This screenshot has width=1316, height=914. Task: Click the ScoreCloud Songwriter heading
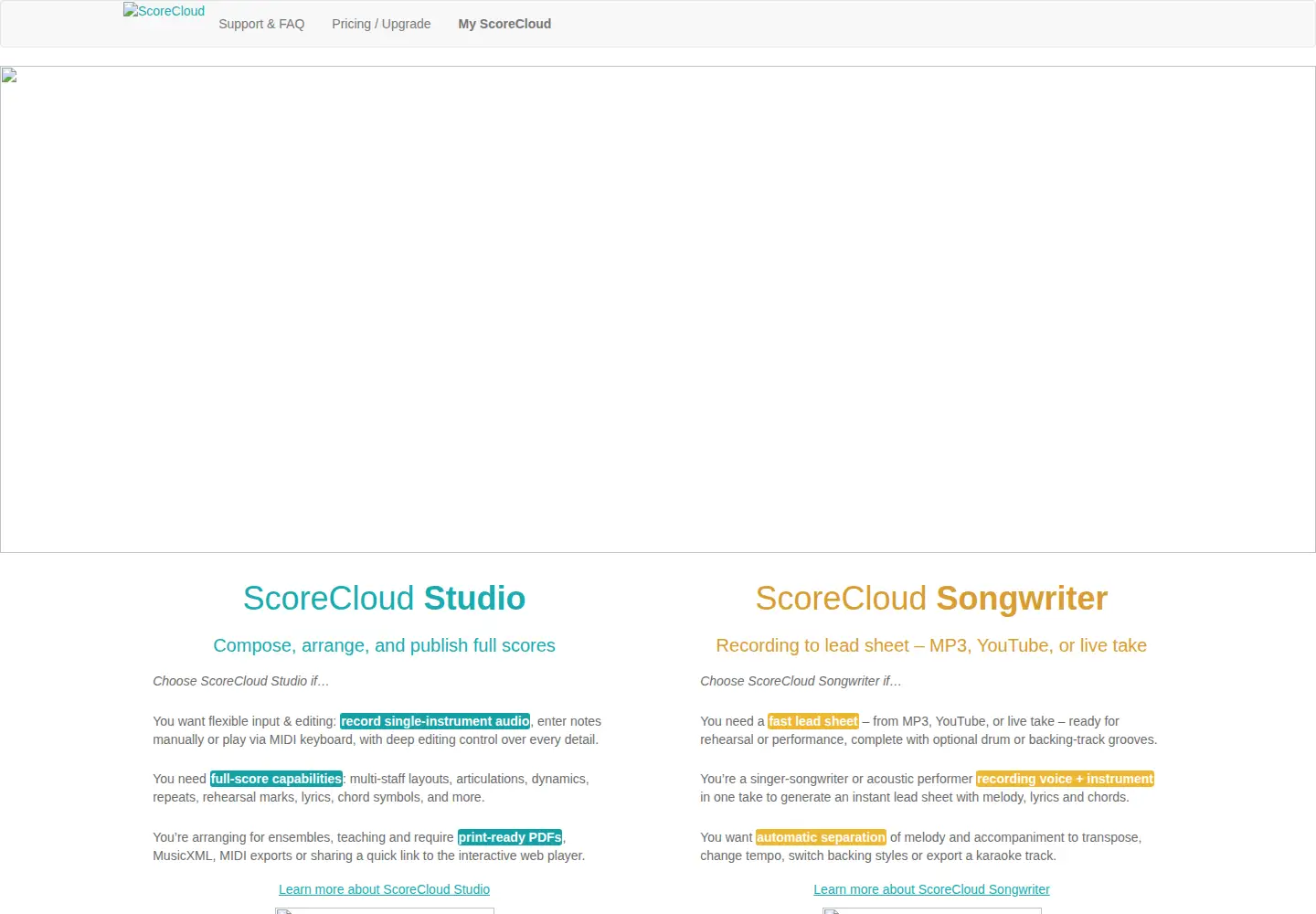[x=931, y=599]
